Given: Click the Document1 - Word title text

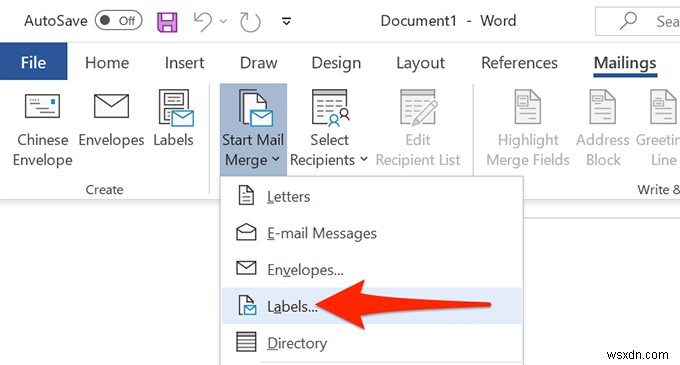Looking at the screenshot, I should 448,21.
